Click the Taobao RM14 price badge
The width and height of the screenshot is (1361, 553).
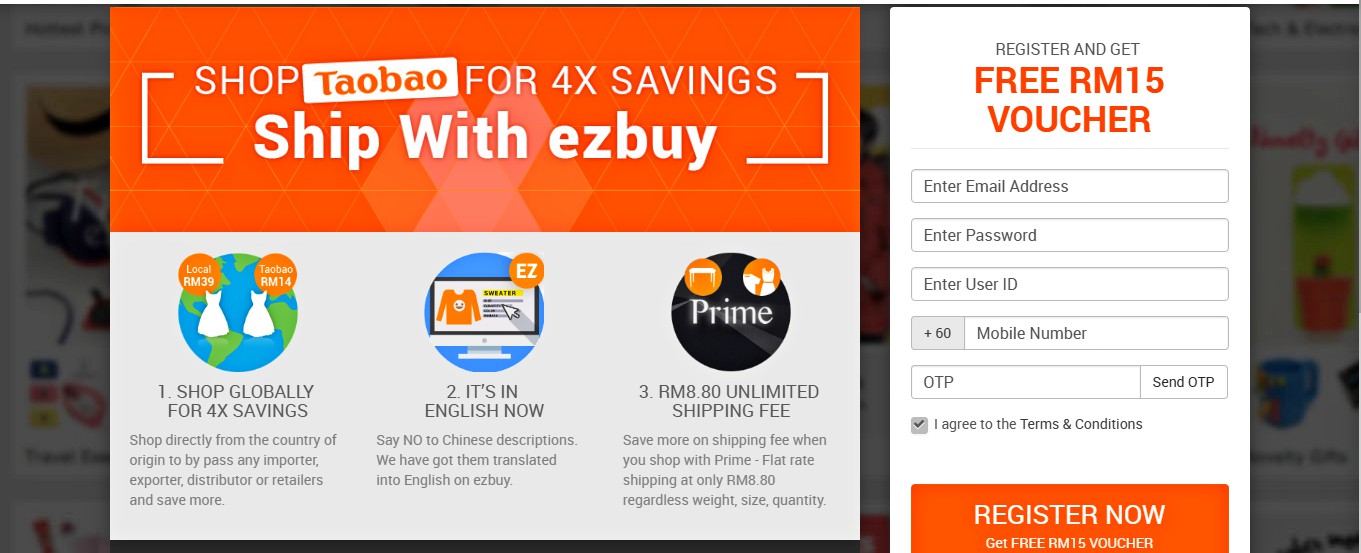[x=276, y=275]
